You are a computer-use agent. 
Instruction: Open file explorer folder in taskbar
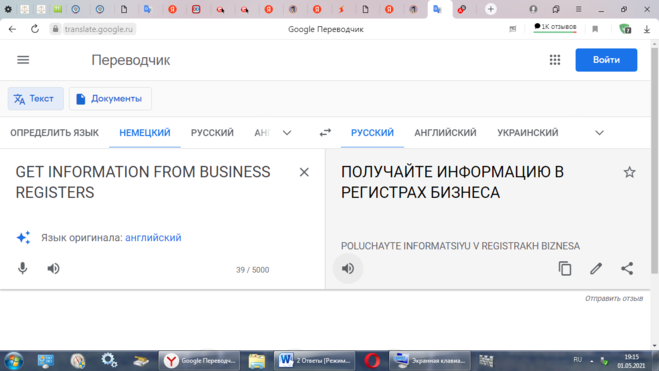tap(256, 360)
